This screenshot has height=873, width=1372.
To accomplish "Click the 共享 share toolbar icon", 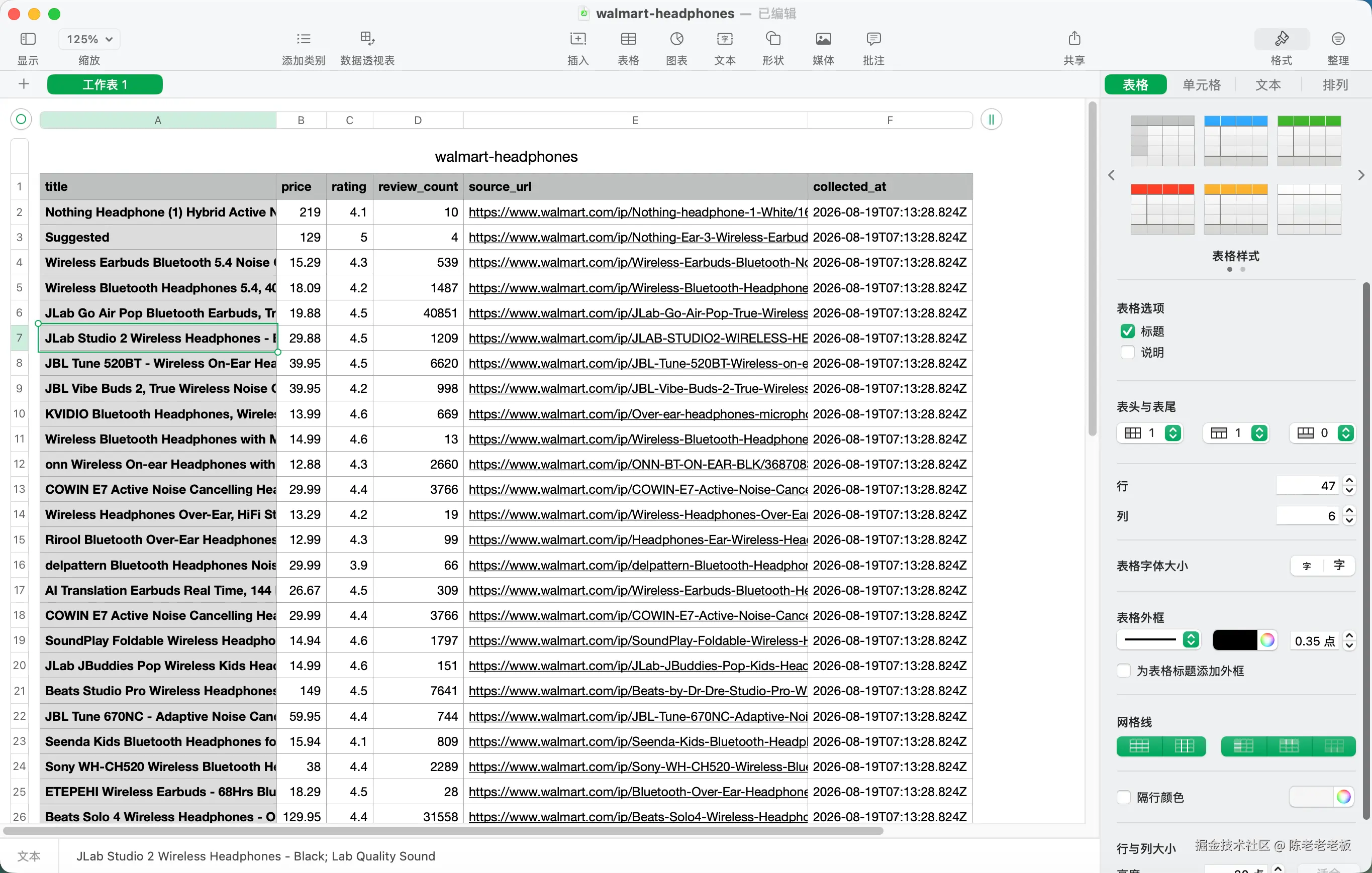I will pos(1074,39).
